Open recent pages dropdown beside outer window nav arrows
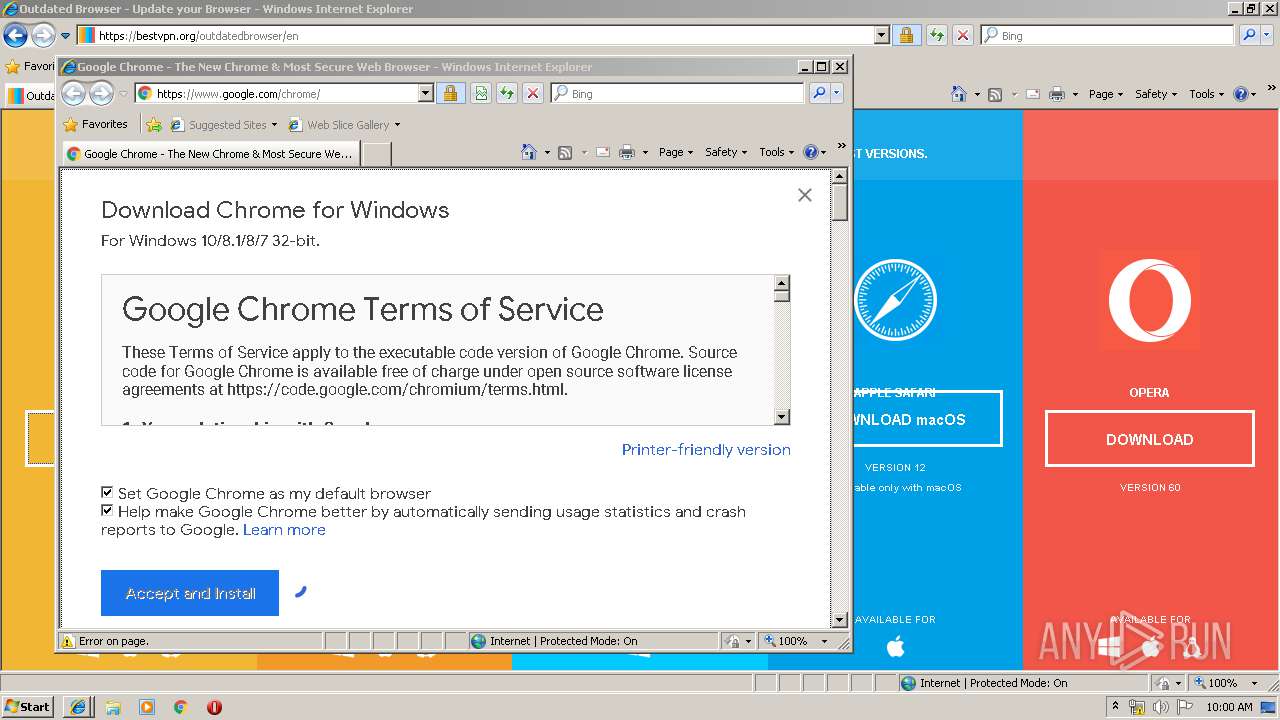This screenshot has height=720, width=1280. point(65,36)
